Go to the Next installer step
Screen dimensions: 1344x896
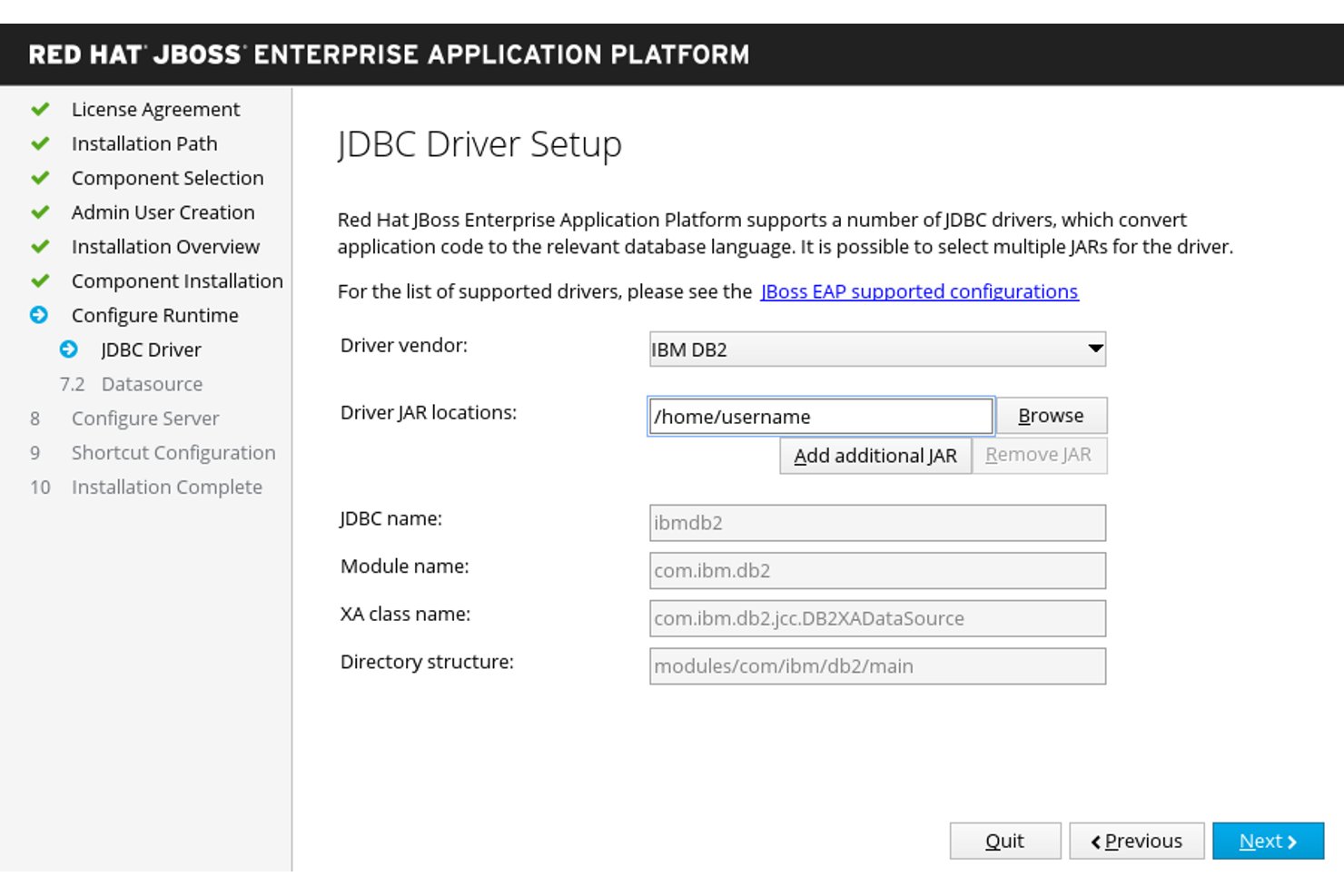[1268, 842]
